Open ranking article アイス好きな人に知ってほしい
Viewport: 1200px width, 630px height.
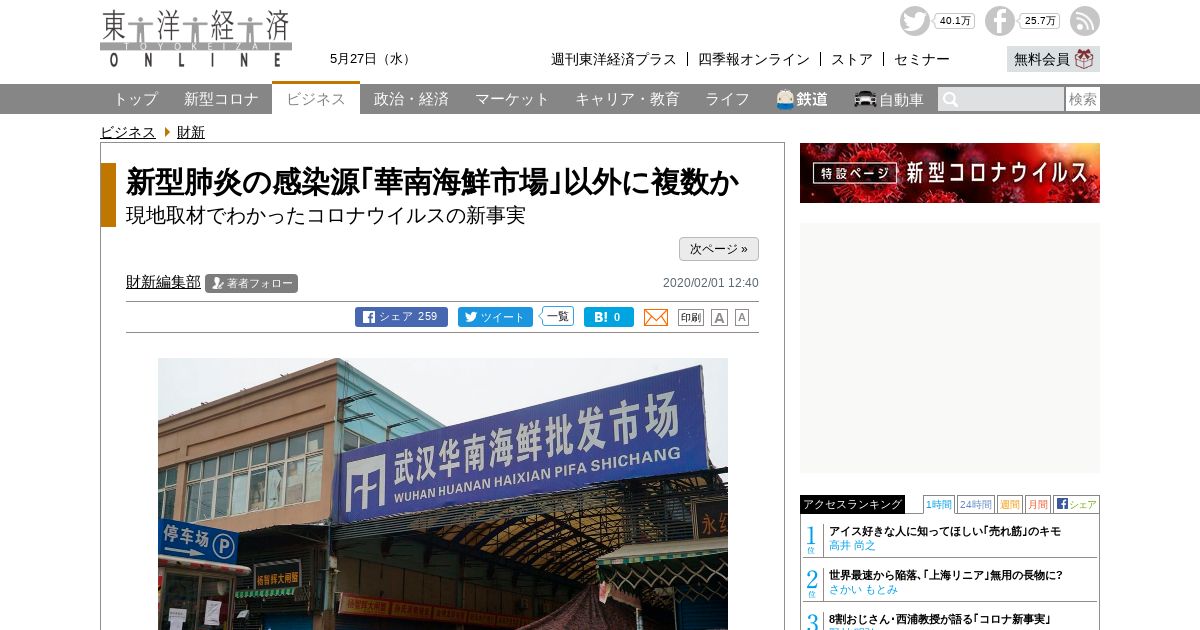(x=945, y=531)
